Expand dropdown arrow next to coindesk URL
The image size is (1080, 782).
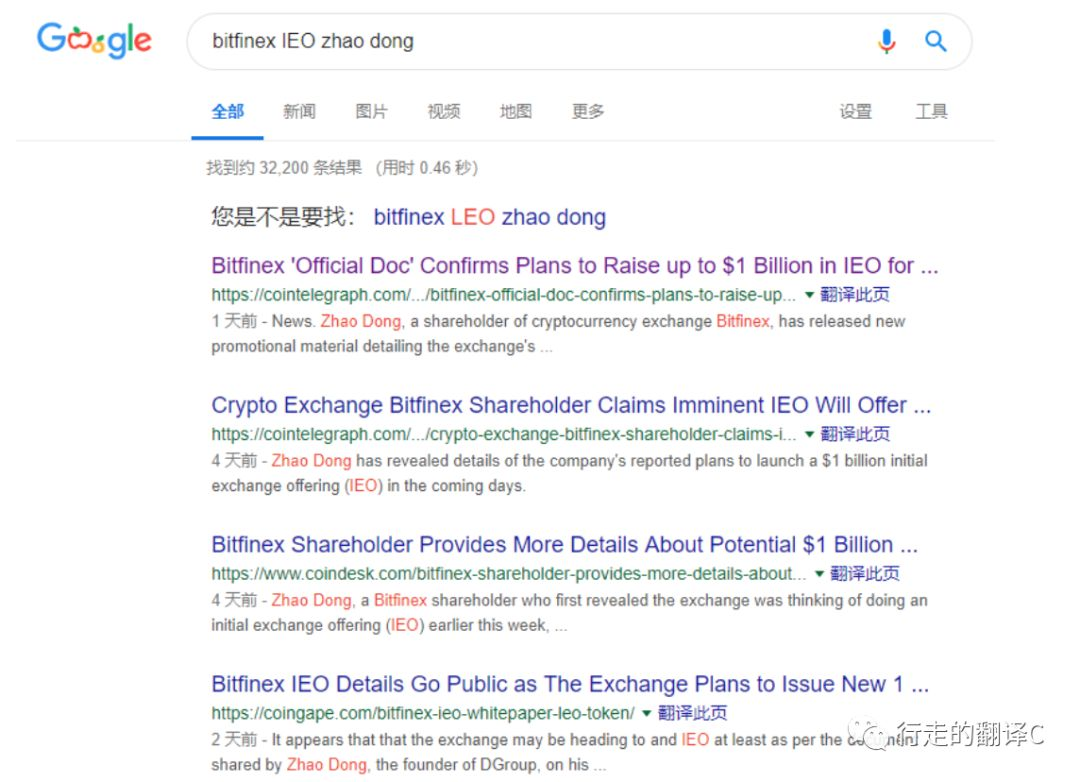[x=820, y=574]
